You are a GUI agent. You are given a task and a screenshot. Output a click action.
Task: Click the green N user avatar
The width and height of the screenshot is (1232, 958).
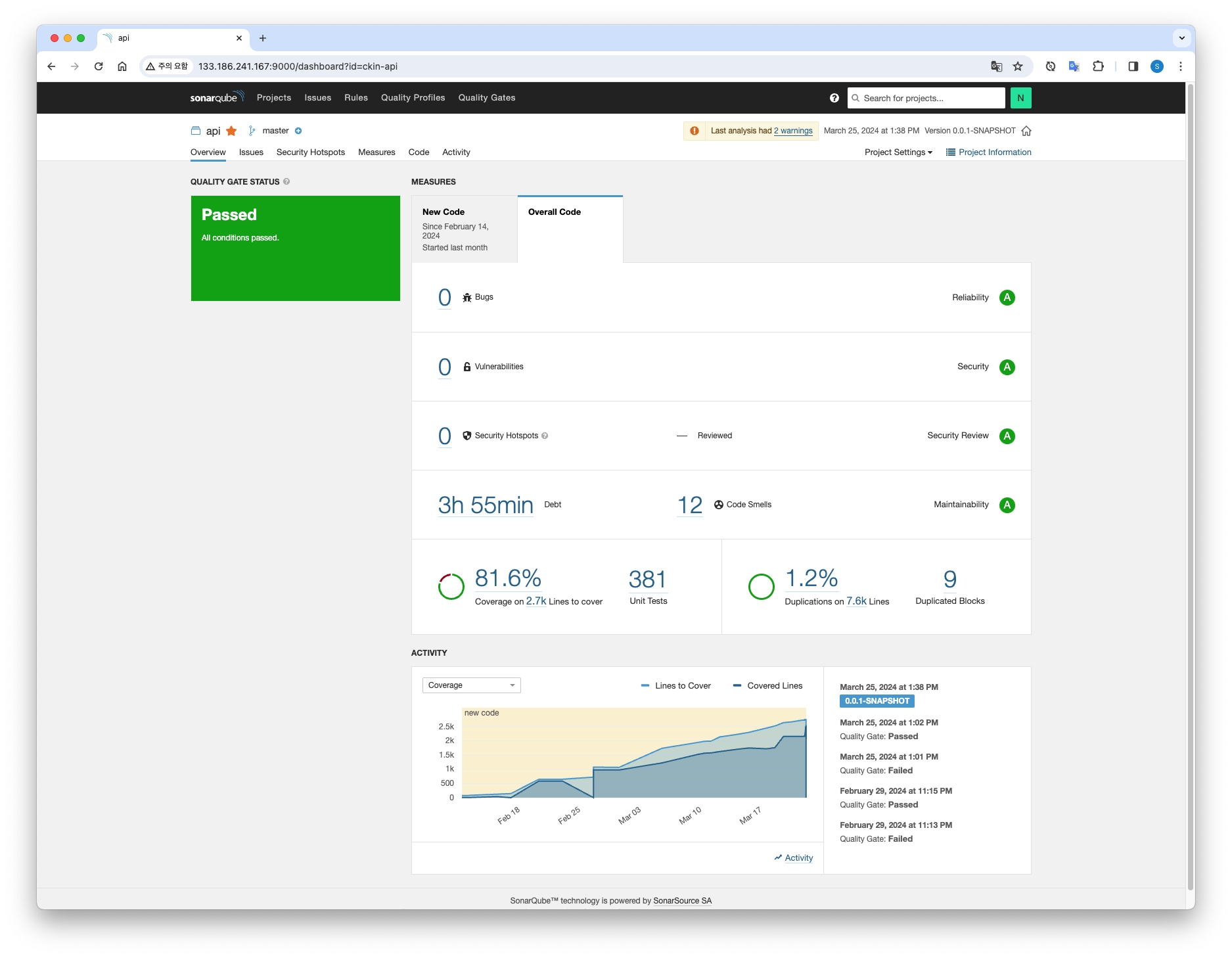click(1020, 98)
